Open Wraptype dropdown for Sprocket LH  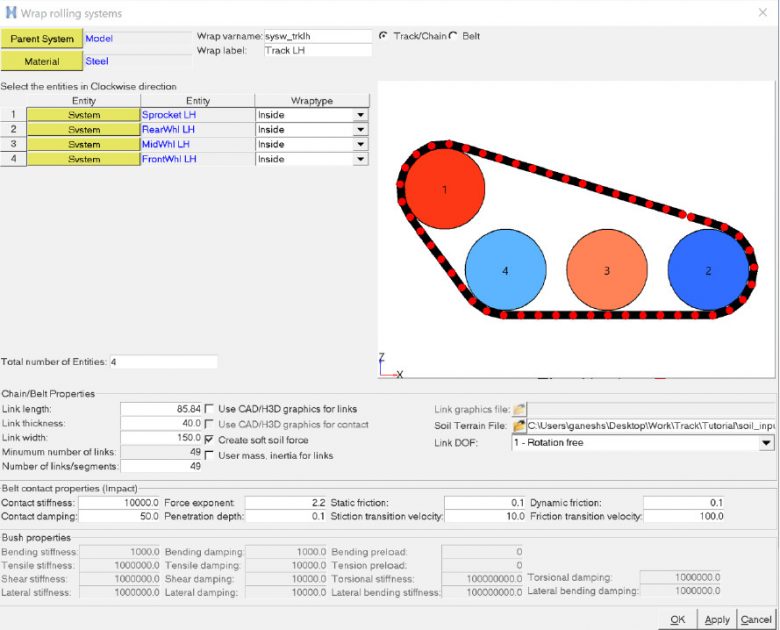(x=360, y=115)
